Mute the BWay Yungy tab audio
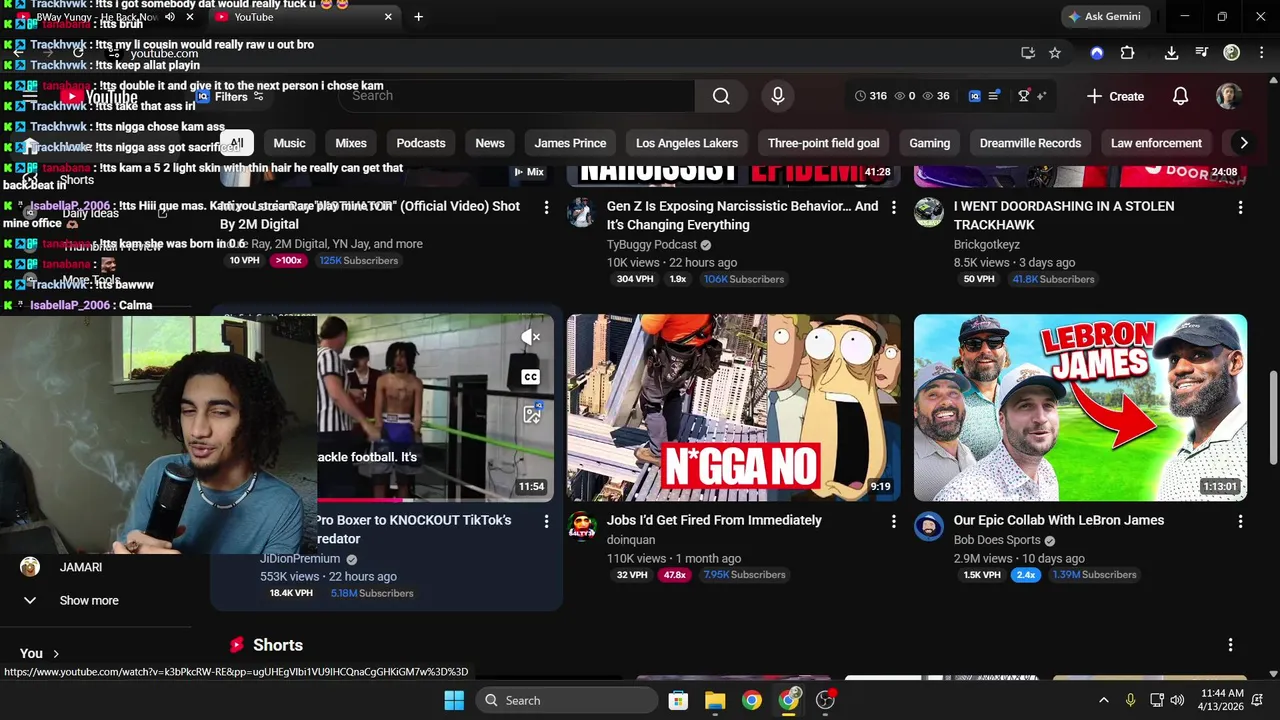The image size is (1280, 720). click(169, 17)
